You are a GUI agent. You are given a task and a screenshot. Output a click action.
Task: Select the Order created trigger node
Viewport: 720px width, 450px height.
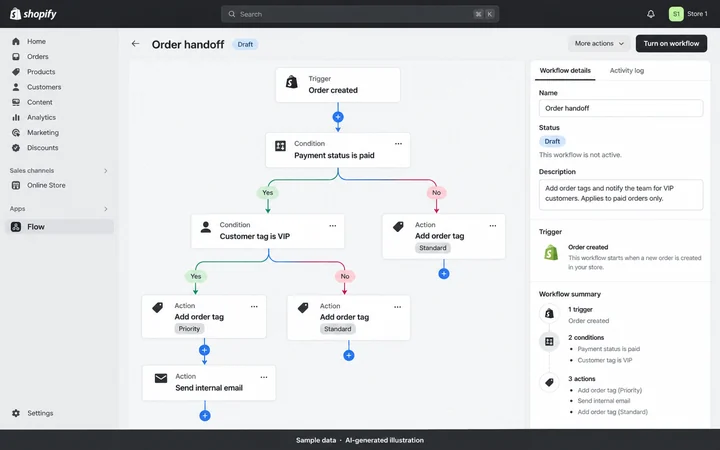[x=338, y=85]
